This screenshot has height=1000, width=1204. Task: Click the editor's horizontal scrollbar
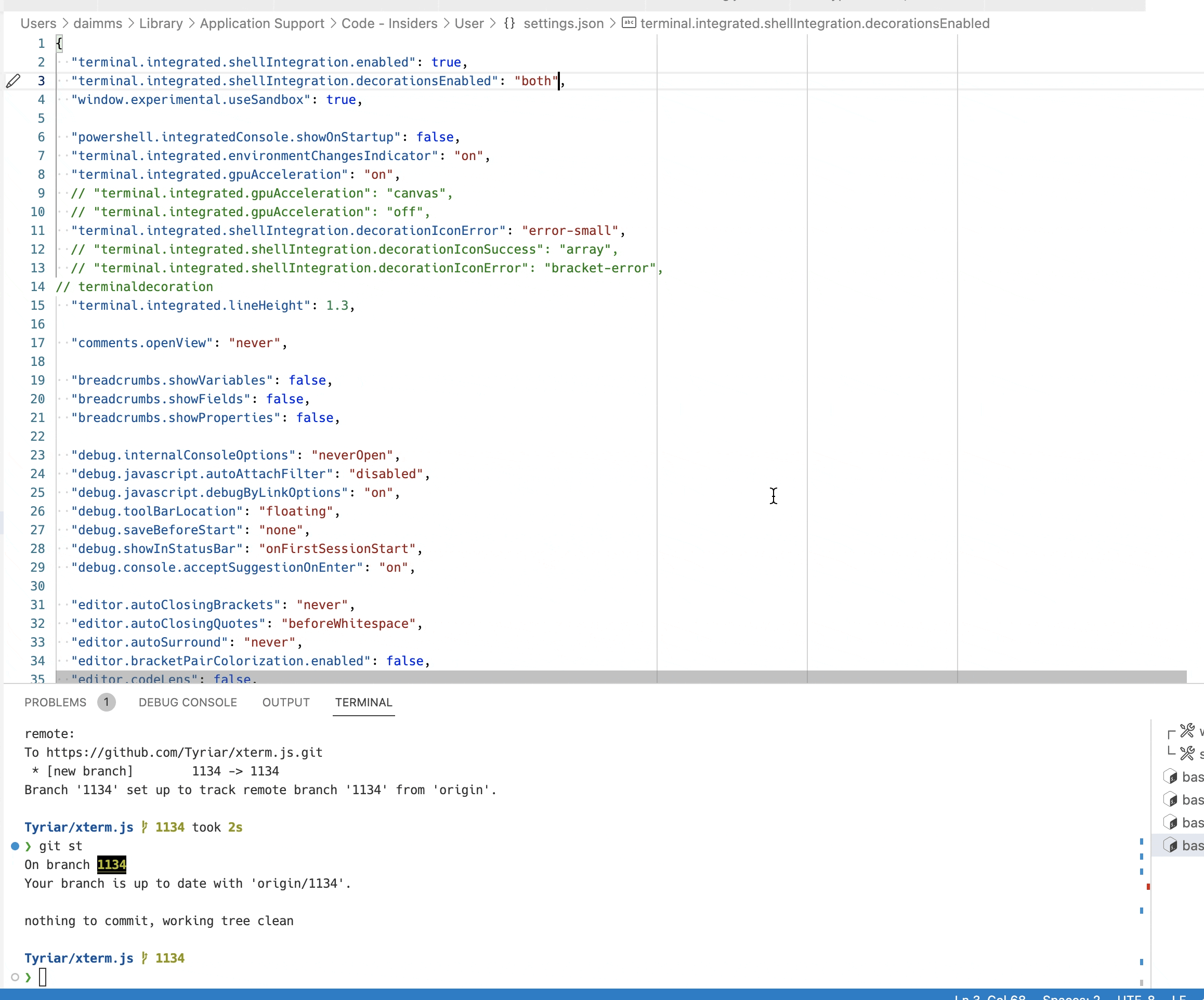pos(621,677)
